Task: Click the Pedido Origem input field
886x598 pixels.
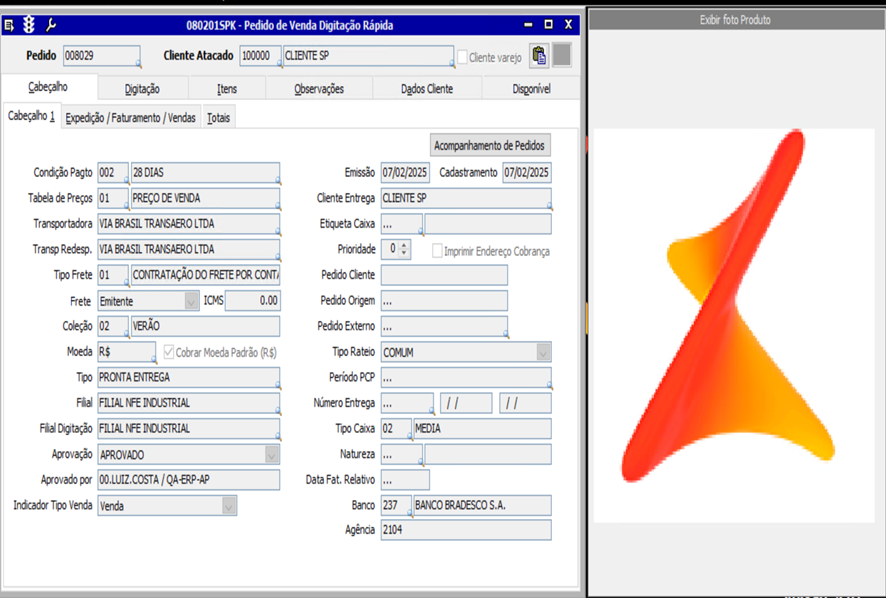Action: point(444,301)
